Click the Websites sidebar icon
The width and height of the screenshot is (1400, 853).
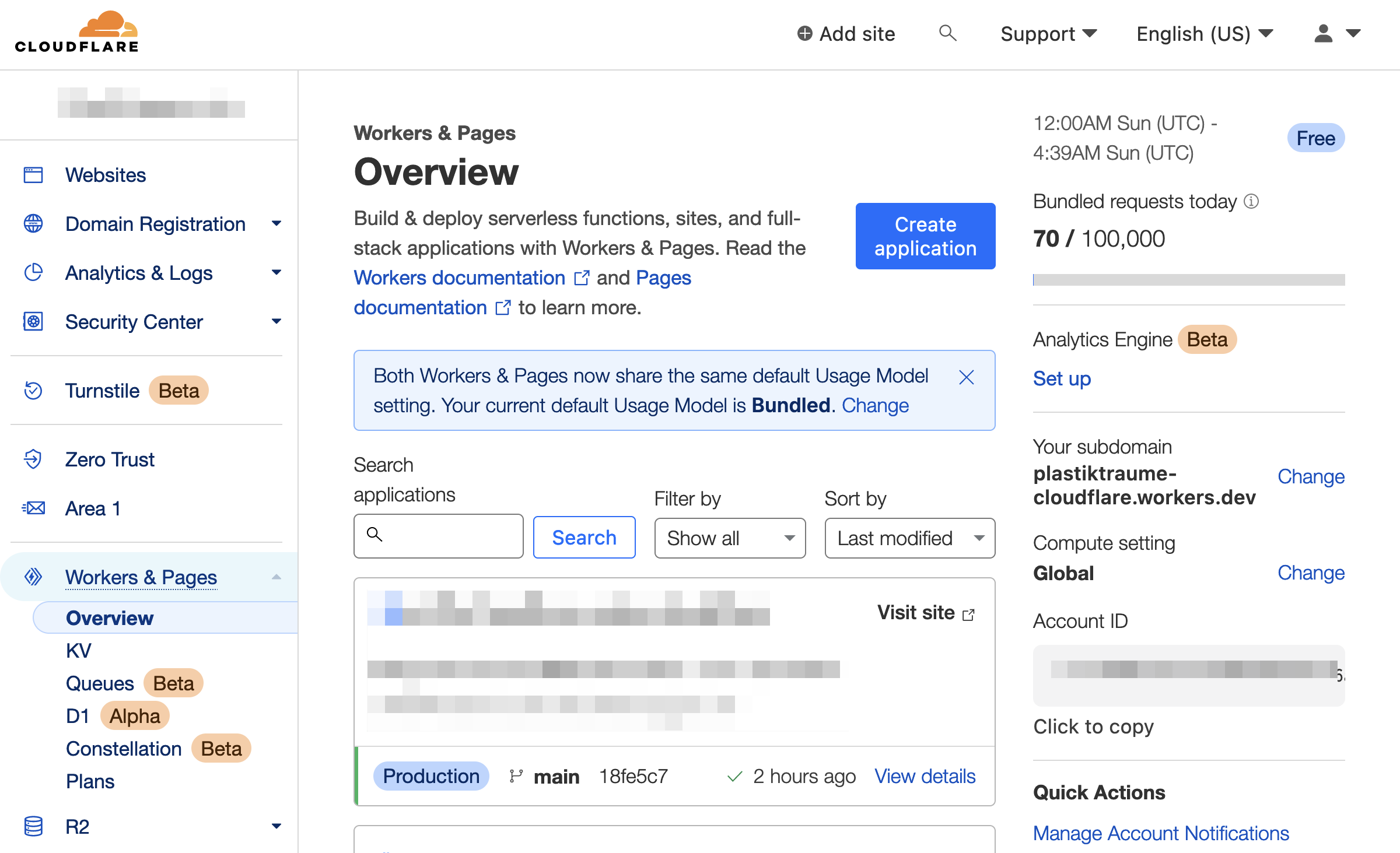[x=33, y=175]
